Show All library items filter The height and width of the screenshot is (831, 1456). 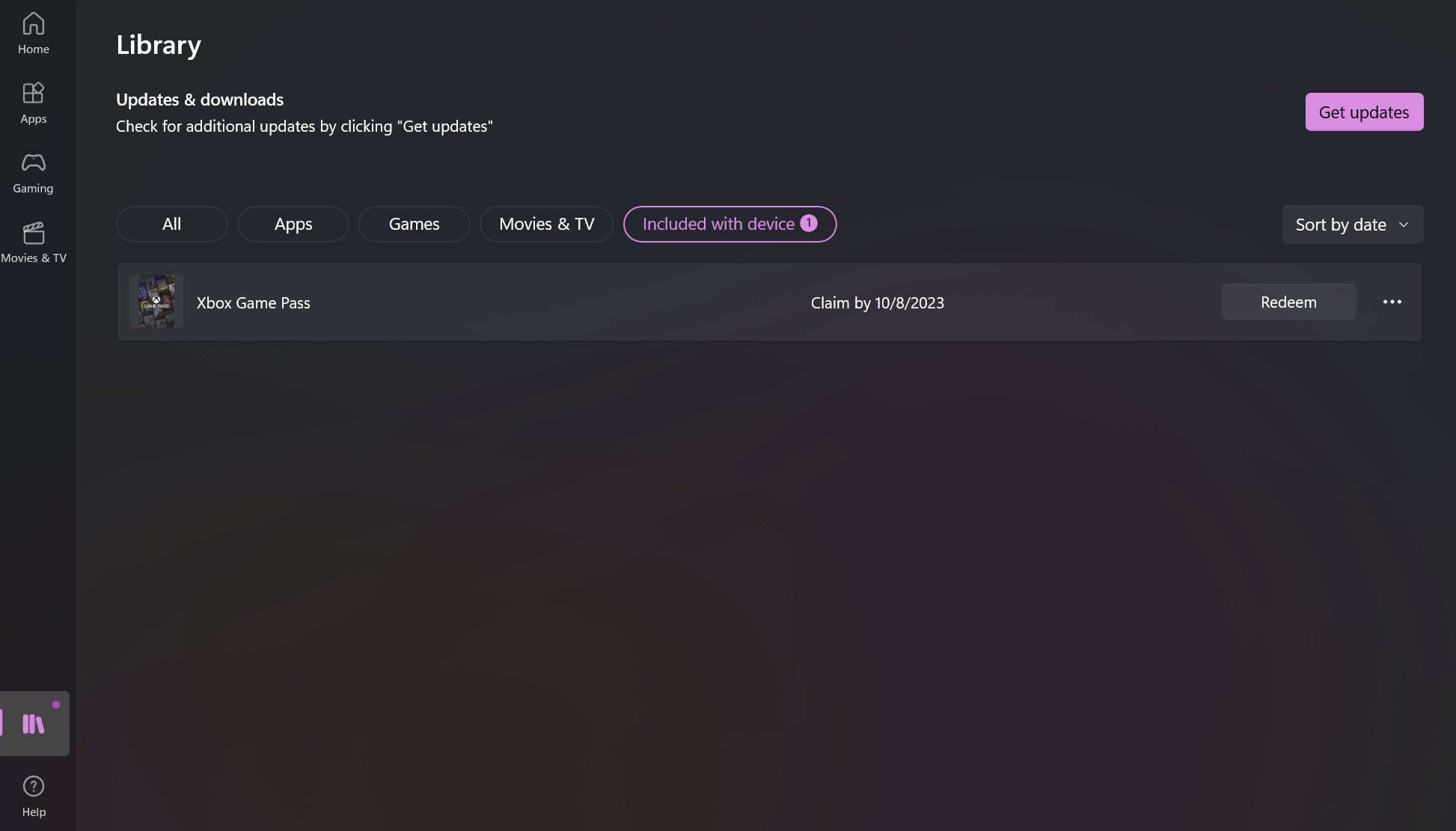click(x=172, y=224)
